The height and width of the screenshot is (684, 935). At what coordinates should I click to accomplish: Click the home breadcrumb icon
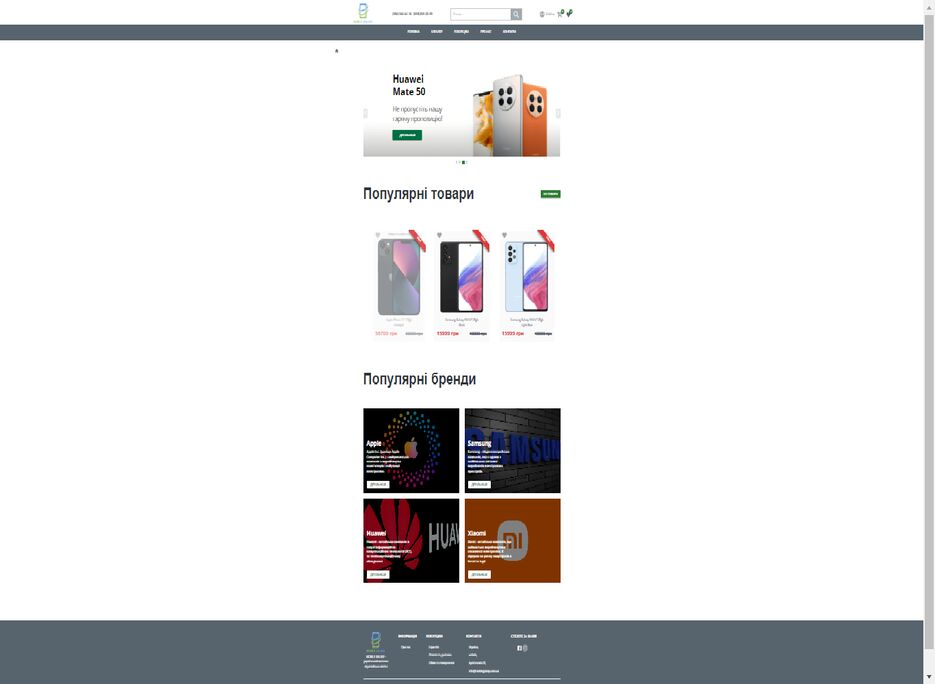[x=336, y=51]
